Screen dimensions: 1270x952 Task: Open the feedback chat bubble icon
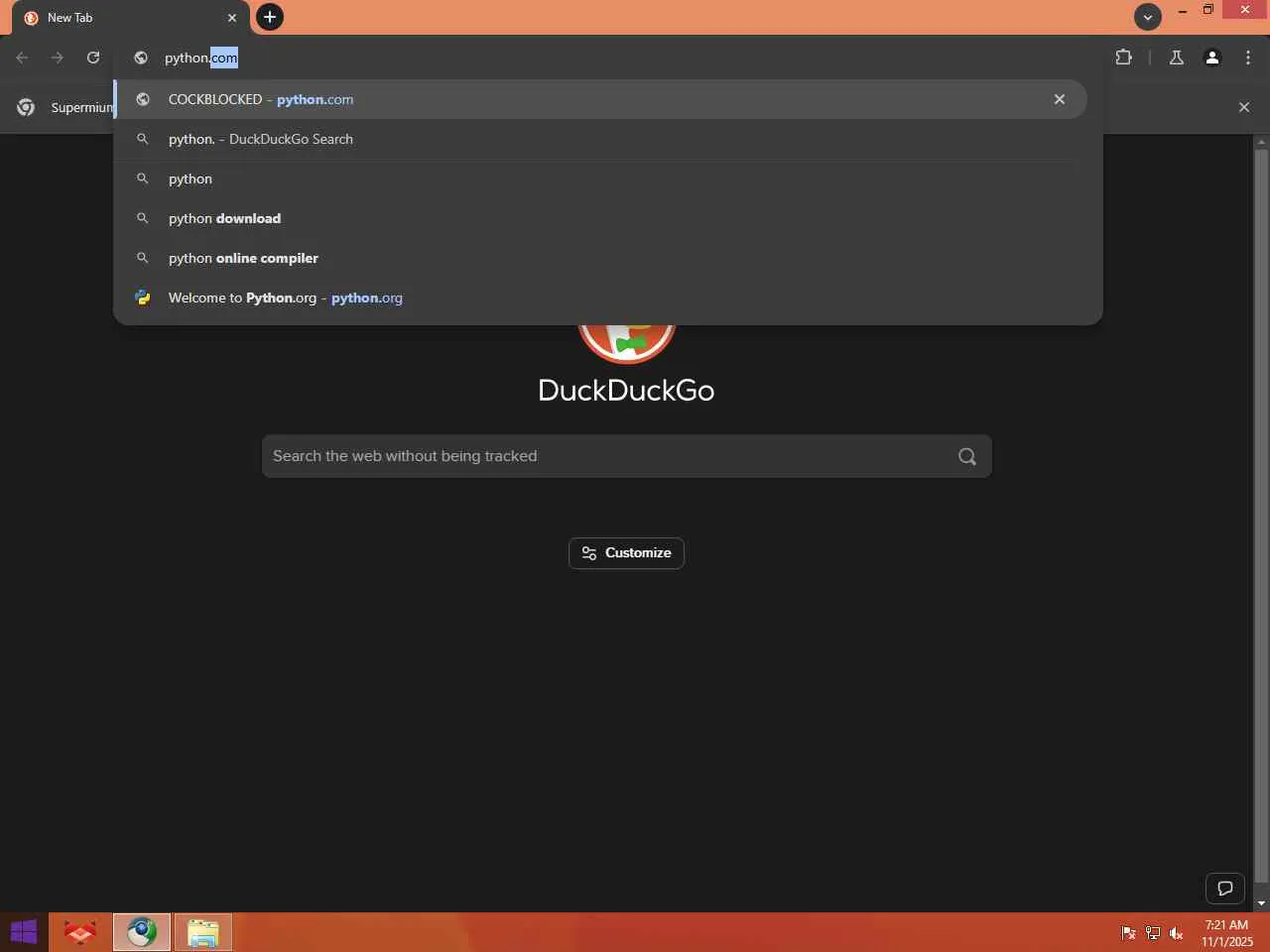point(1225,889)
